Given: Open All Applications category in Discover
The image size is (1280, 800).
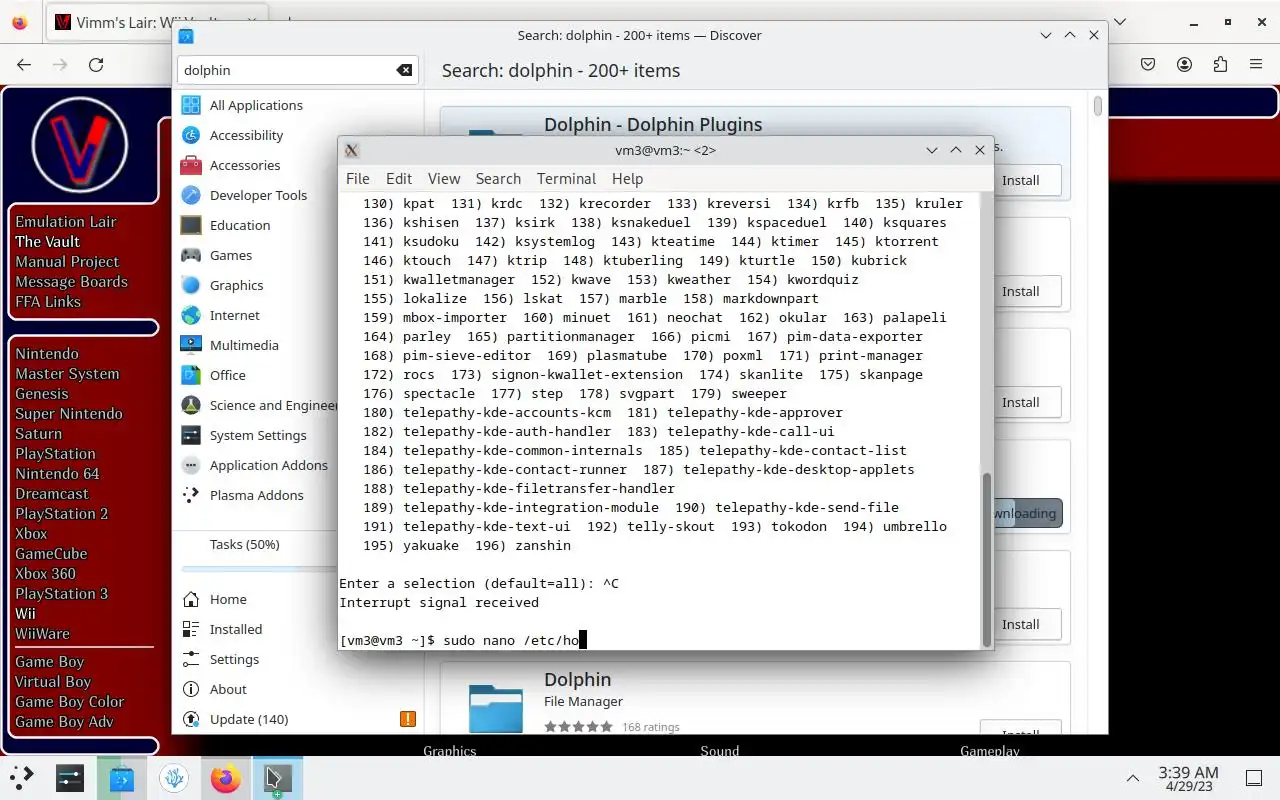Looking at the screenshot, I should pyautogui.click(x=255, y=105).
